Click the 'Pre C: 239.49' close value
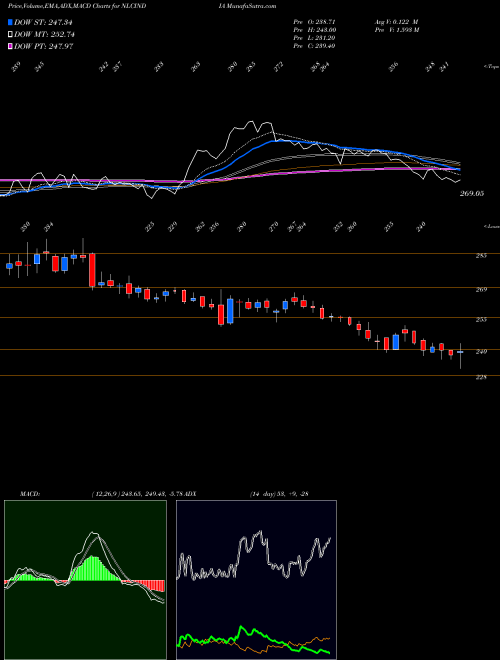The width and height of the screenshot is (500, 660). tap(314, 46)
